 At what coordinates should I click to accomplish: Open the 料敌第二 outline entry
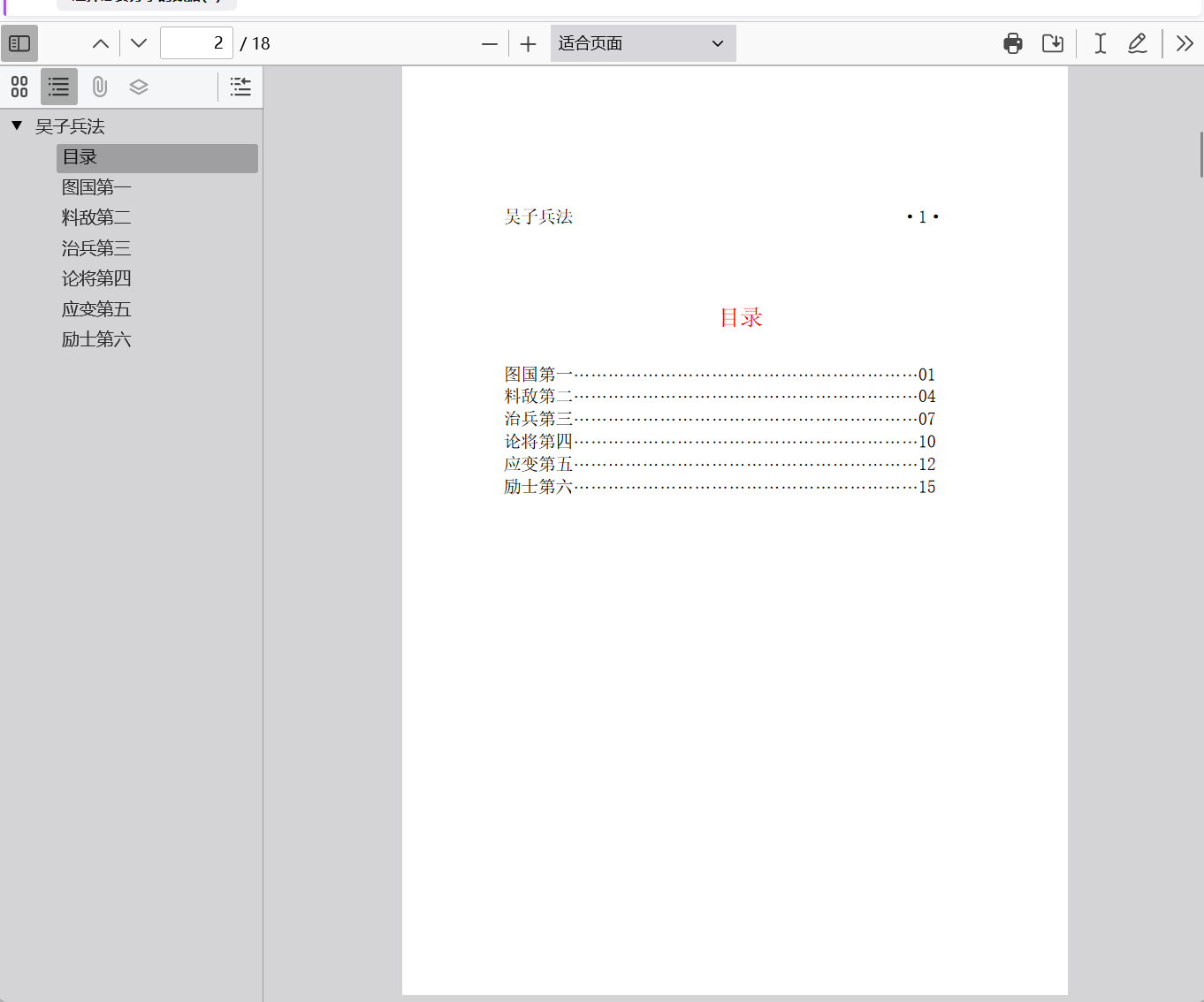96,217
